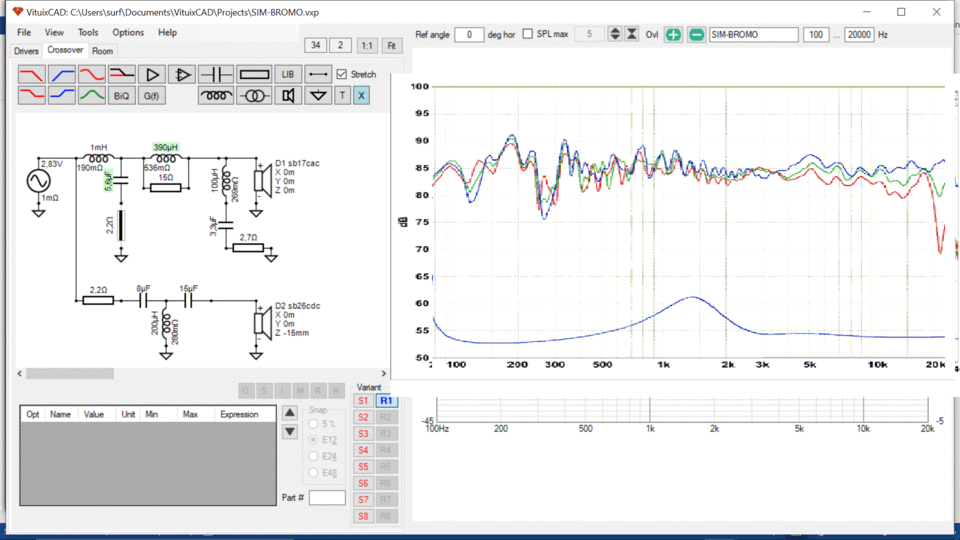Click the Part # input field

pos(327,498)
